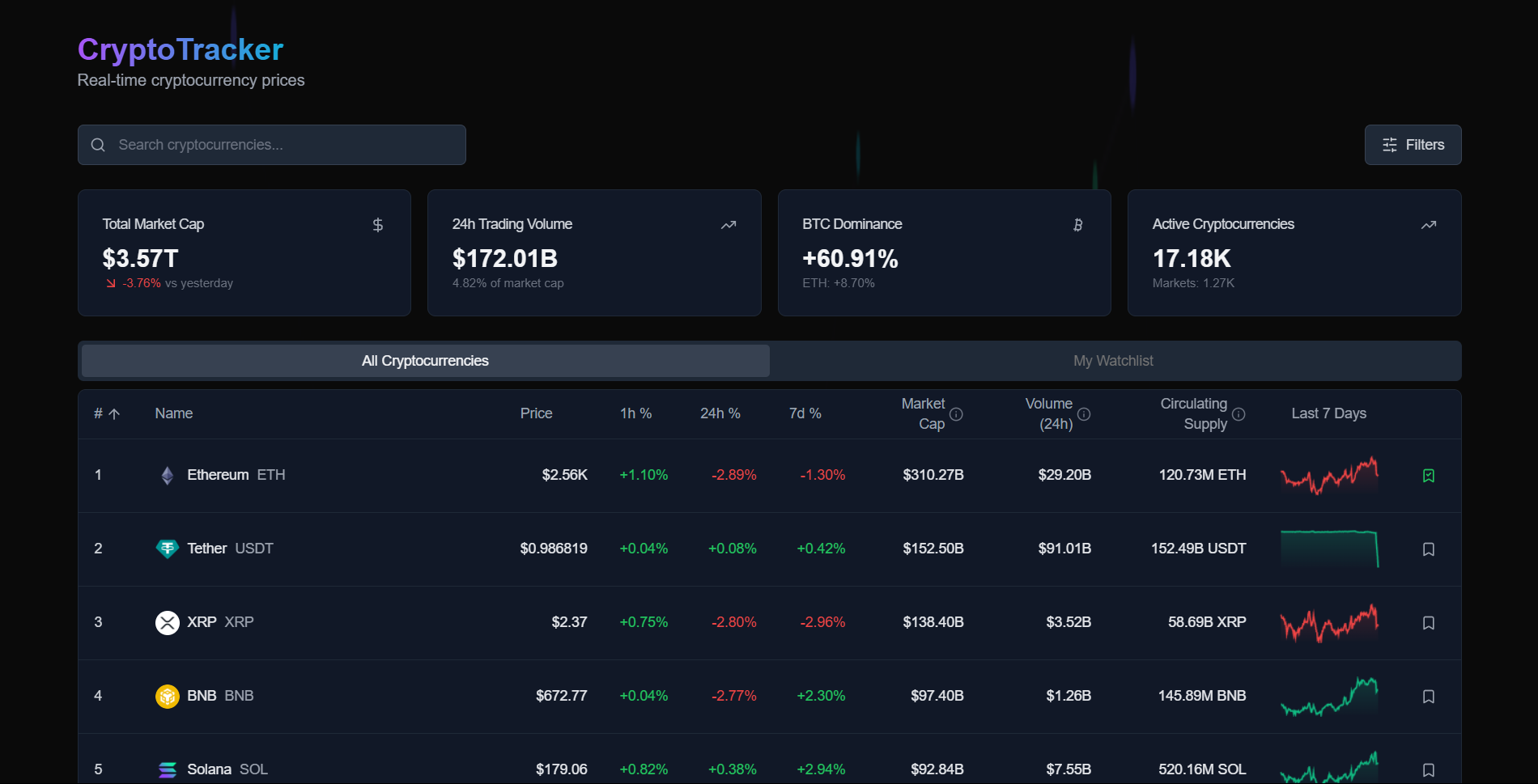This screenshot has height=784, width=1538.
Task: Click the $172.01B trading volume value
Action: [505, 259]
